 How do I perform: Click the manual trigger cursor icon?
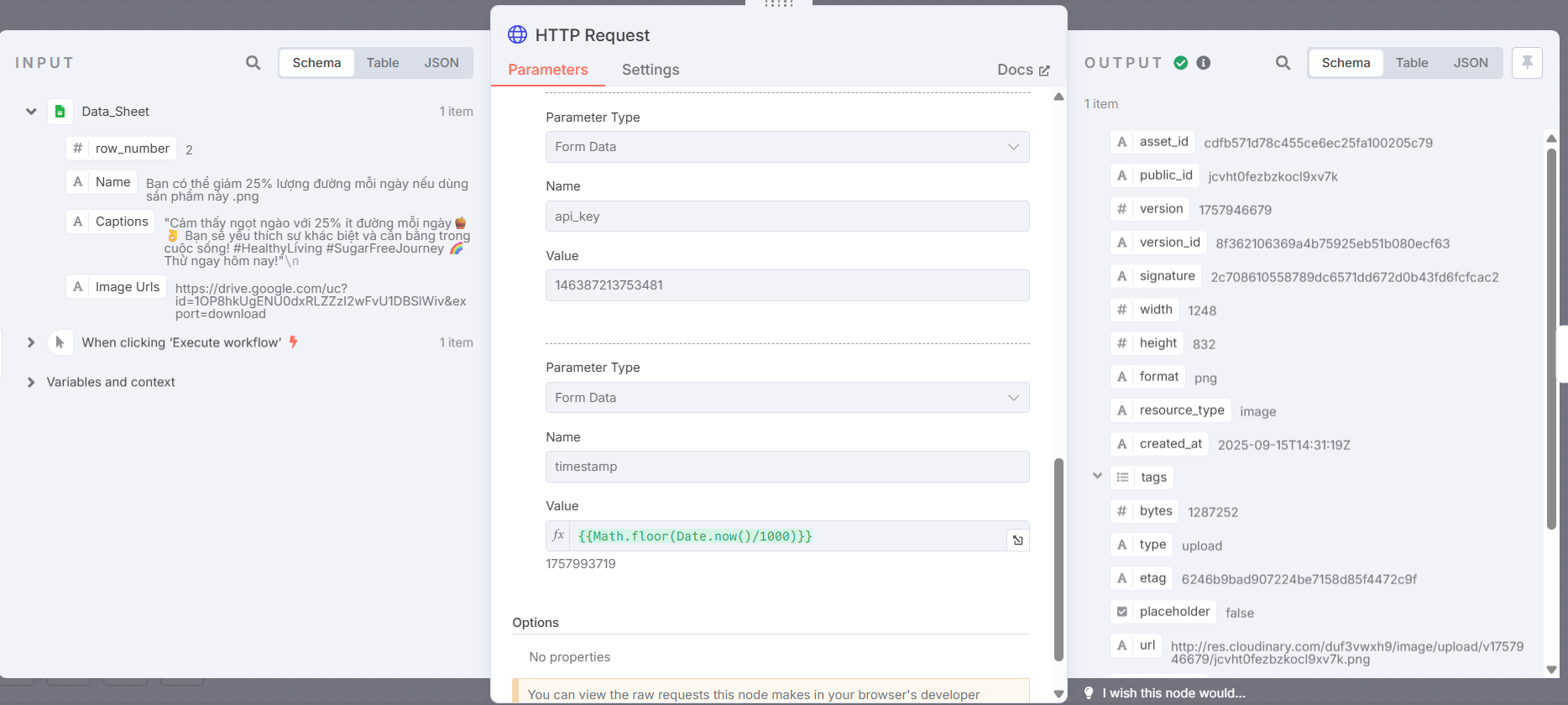(60, 342)
